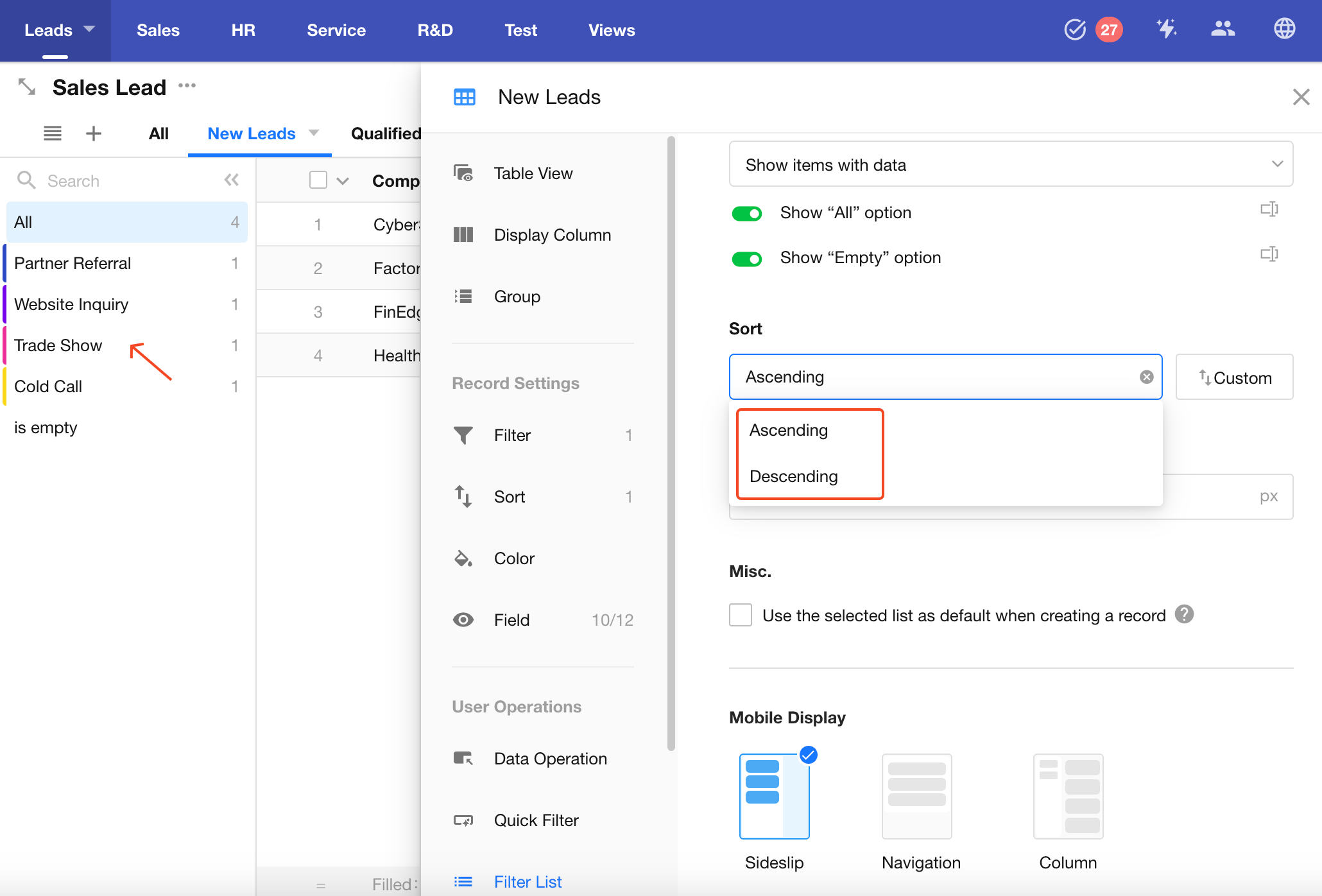Switch to the Sales tab

click(158, 30)
